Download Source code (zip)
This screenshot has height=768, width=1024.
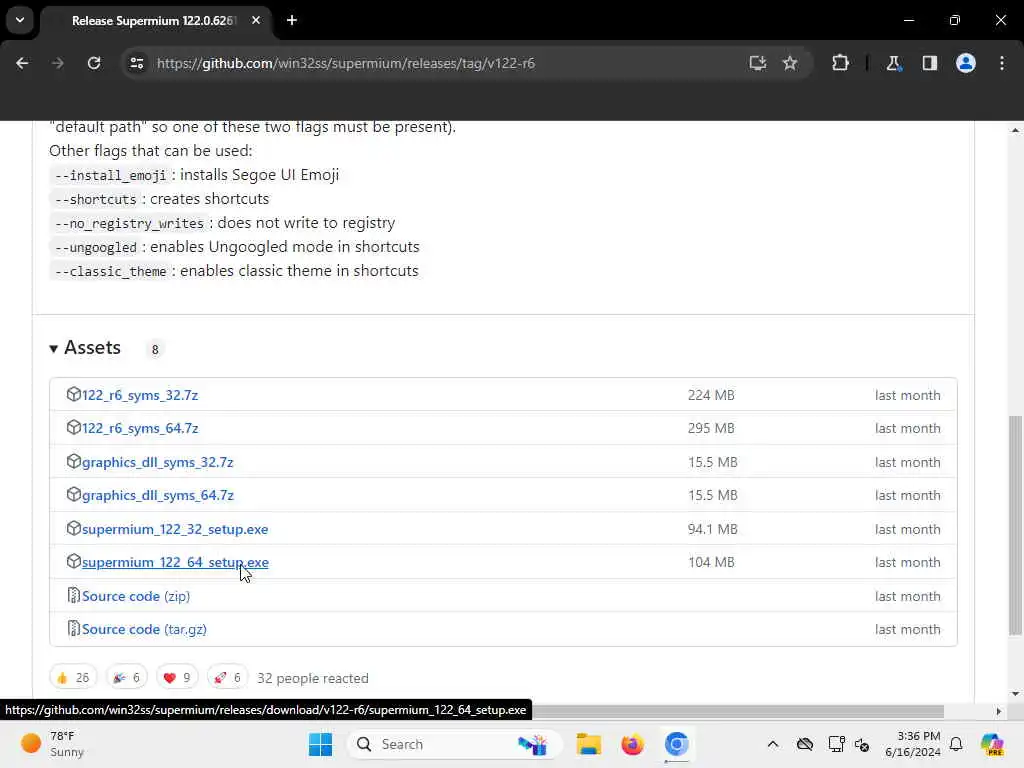click(136, 596)
